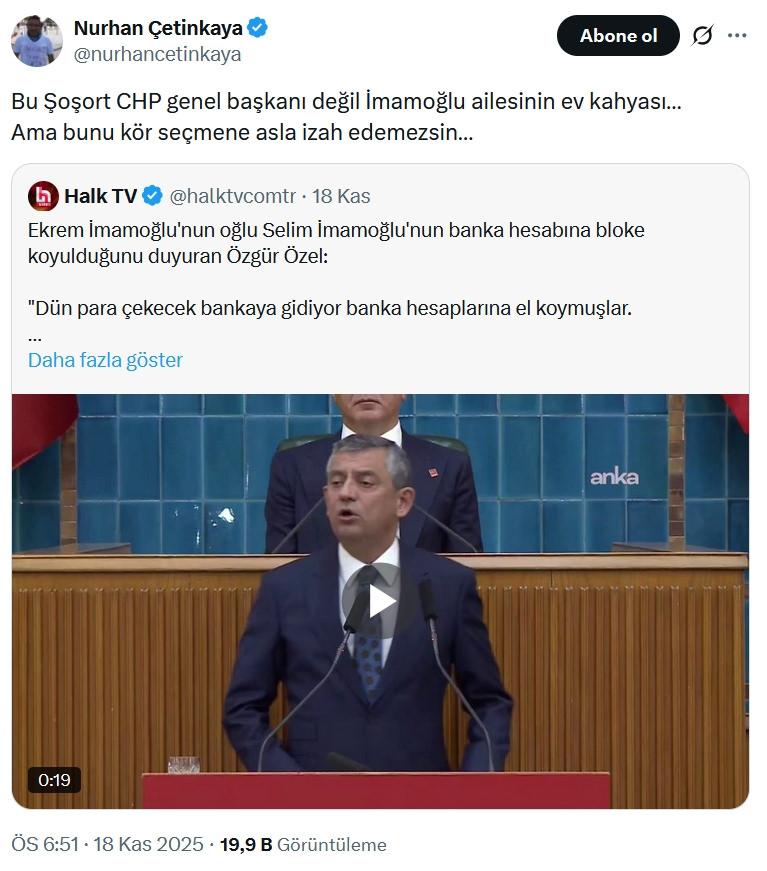
Task: Click the 0:19 video duration badge
Action: pos(54,780)
